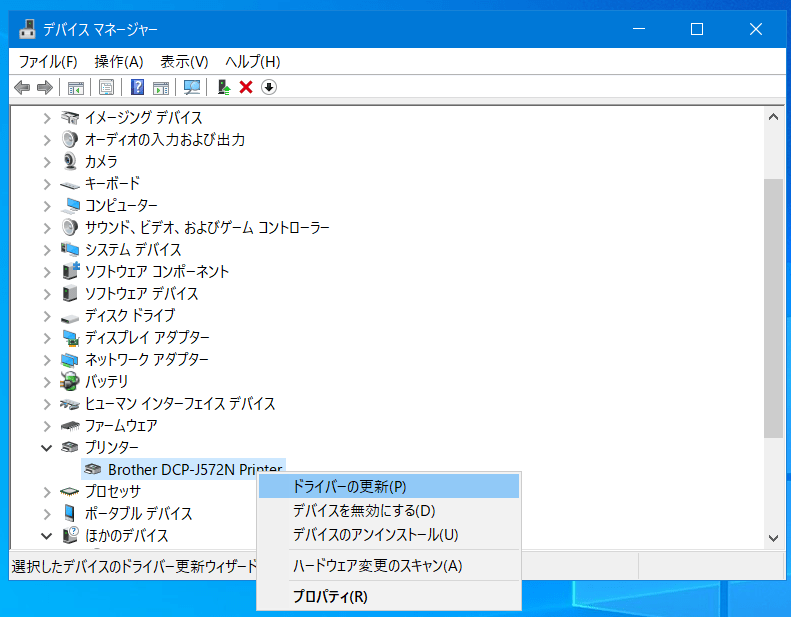The height and width of the screenshot is (617, 791).
Task: Expand the ソフトウェア コンポーネント node
Action: click(x=47, y=272)
